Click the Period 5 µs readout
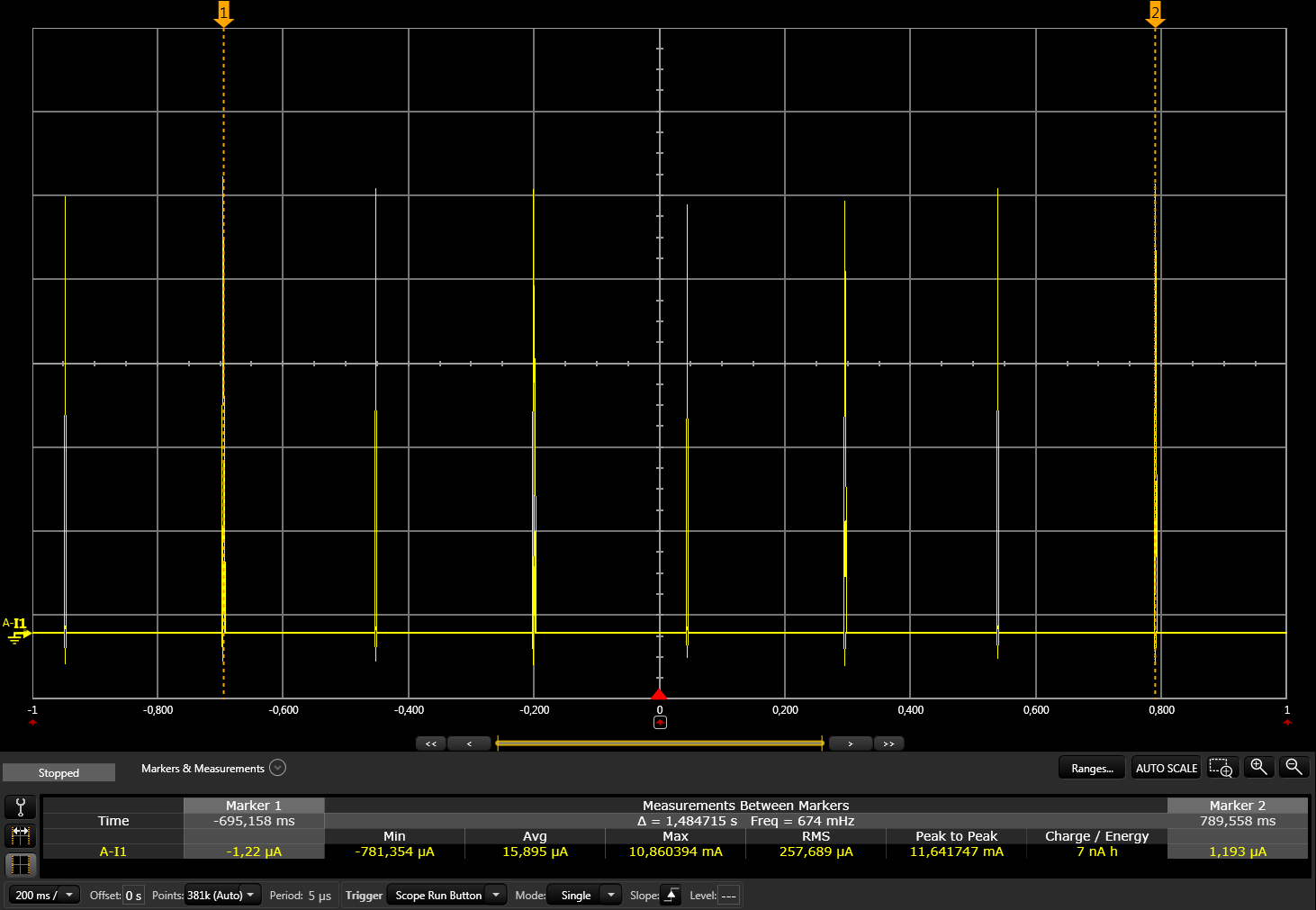This screenshot has width=1316, height=910. (301, 896)
